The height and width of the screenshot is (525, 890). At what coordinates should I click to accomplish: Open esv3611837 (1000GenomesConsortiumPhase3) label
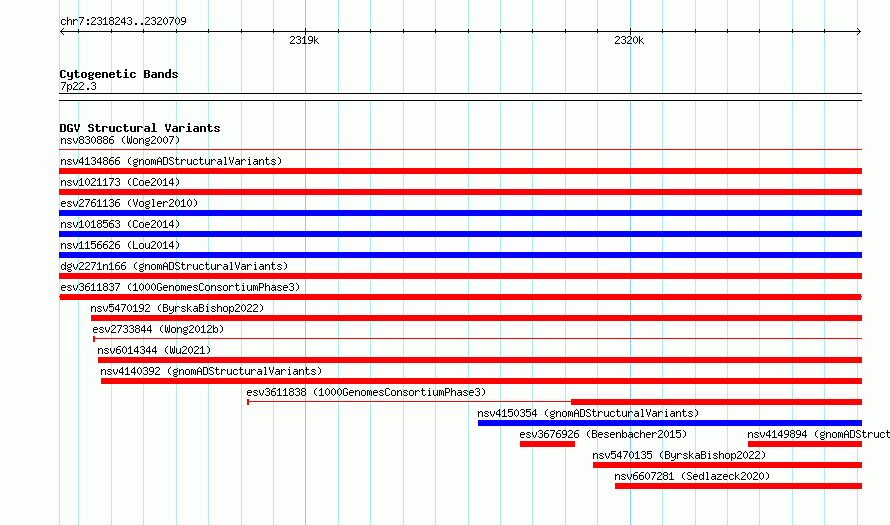click(180, 287)
